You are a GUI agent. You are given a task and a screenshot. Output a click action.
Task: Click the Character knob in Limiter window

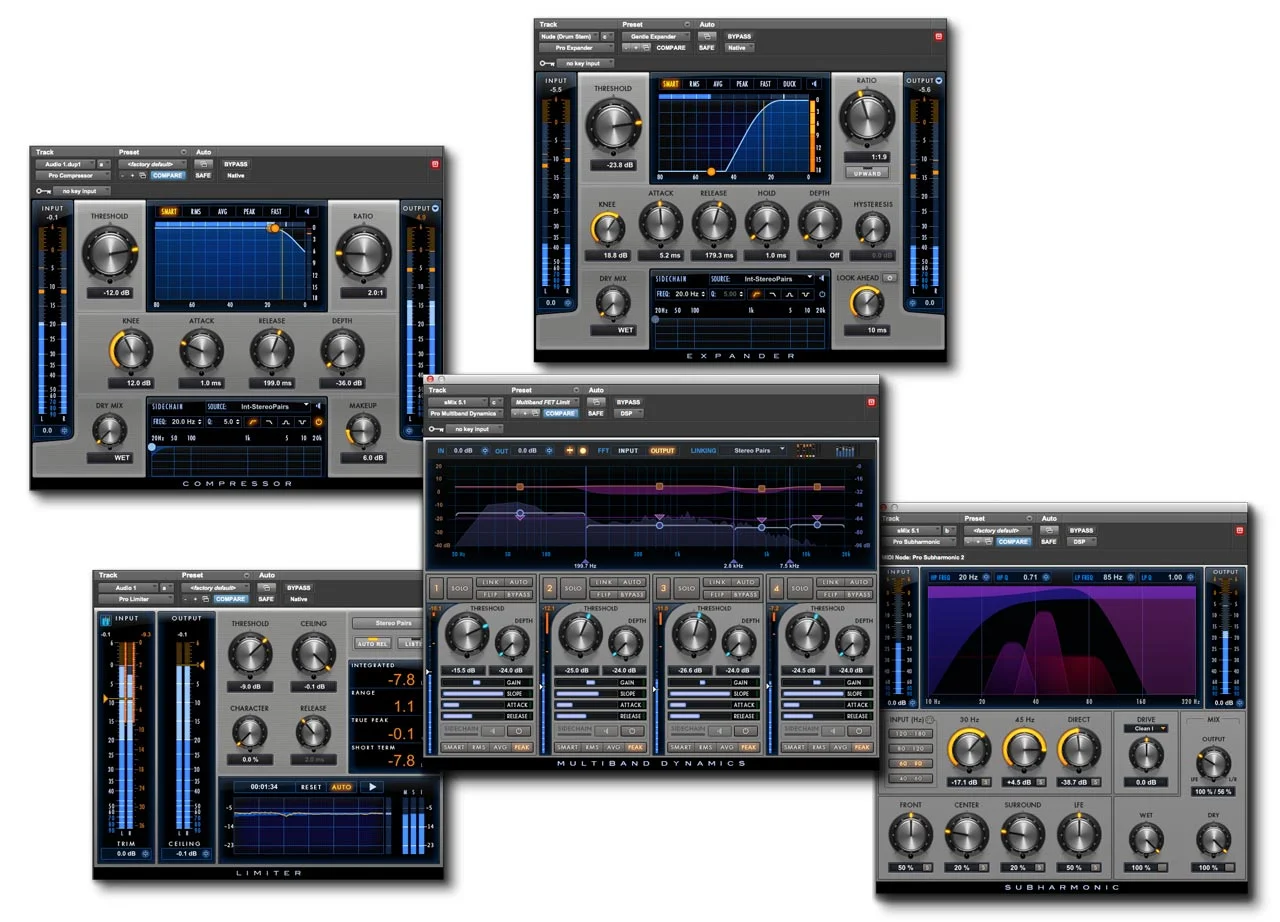[x=249, y=734]
